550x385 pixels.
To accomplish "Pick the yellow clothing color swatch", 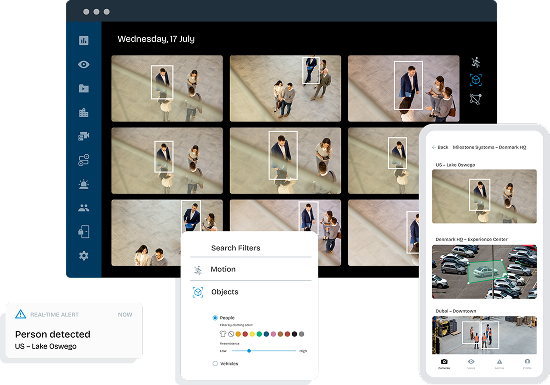I will [x=252, y=334].
